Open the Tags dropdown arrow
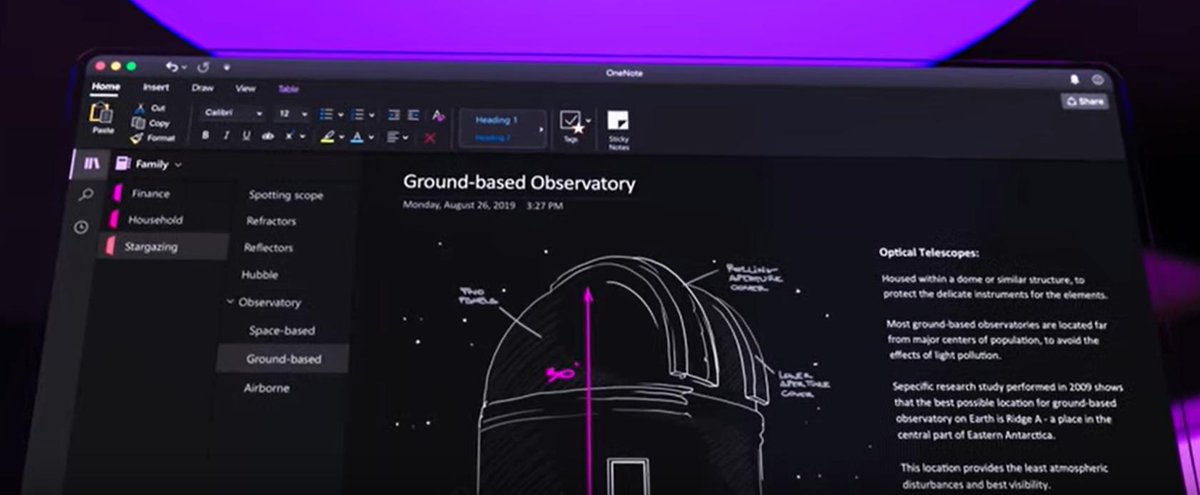This screenshot has height=495, width=1200. tap(589, 120)
